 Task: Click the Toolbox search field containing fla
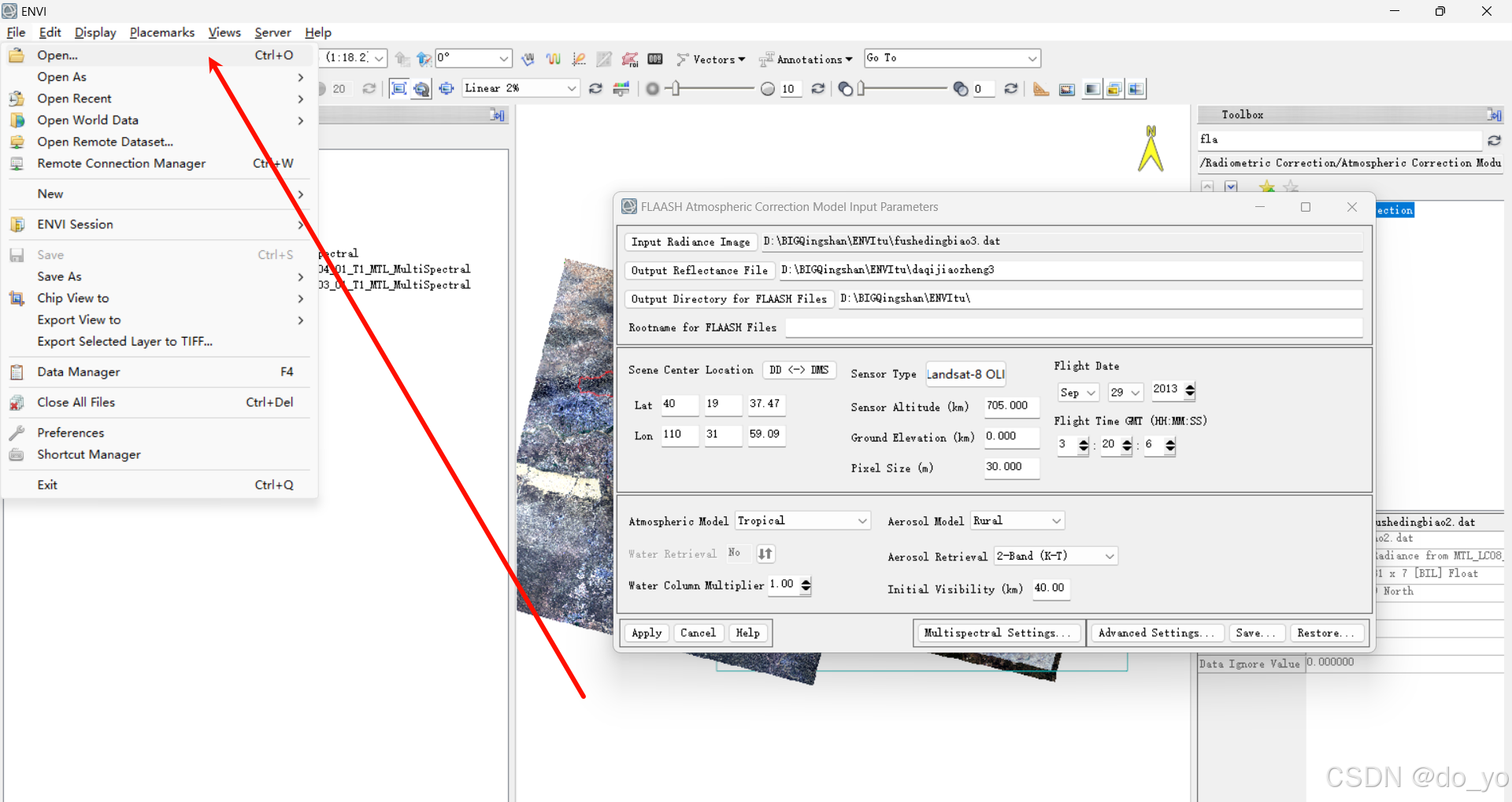point(1340,139)
